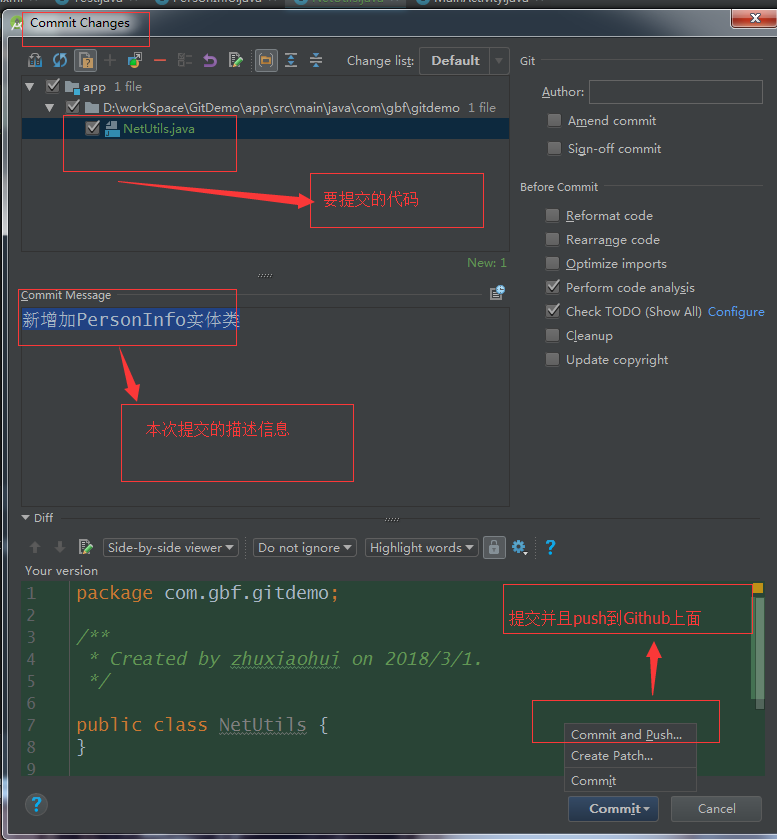Click the Author input field
This screenshot has height=840, width=777.
[x=676, y=92]
